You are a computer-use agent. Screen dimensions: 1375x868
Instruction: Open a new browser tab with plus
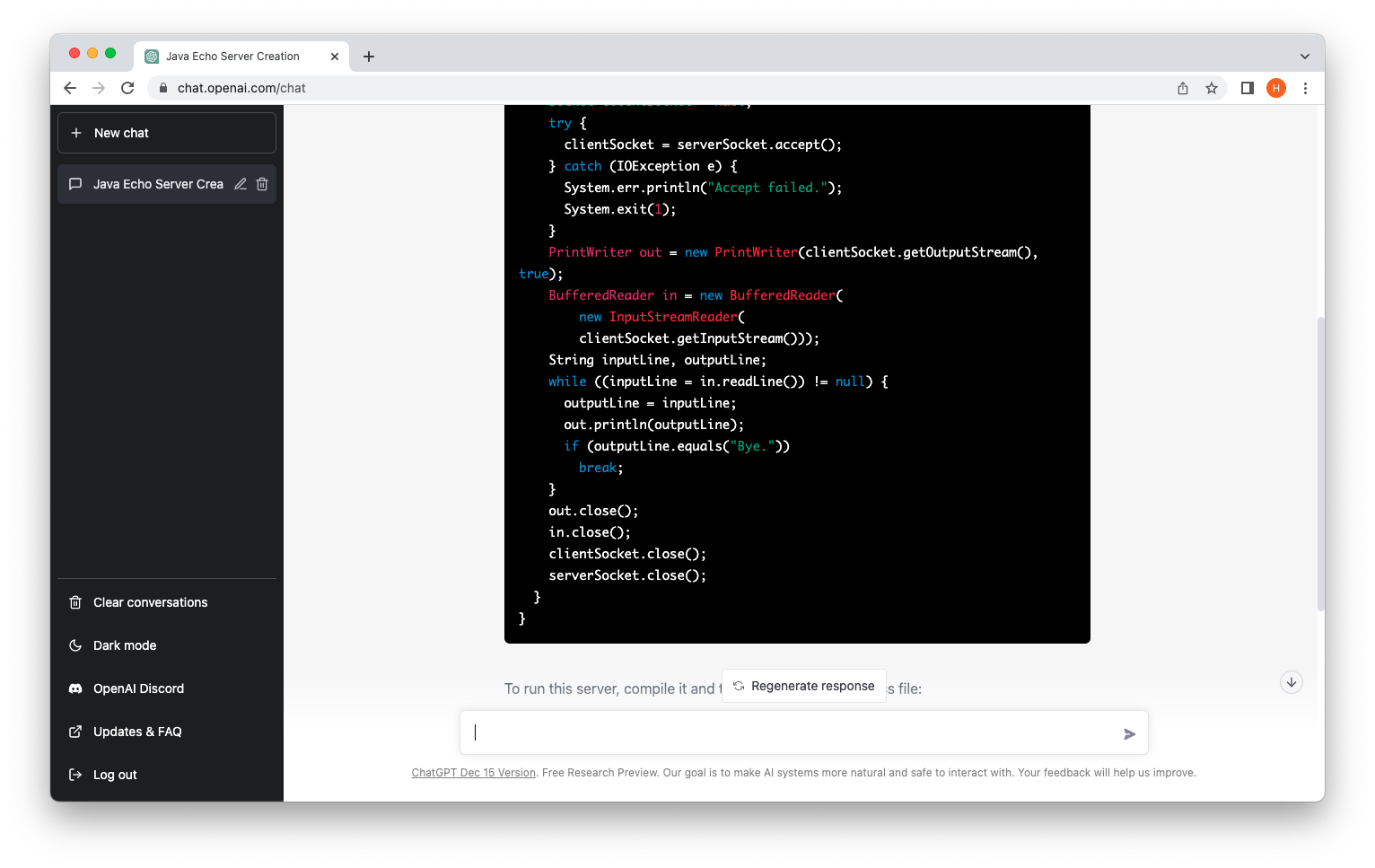pos(369,57)
